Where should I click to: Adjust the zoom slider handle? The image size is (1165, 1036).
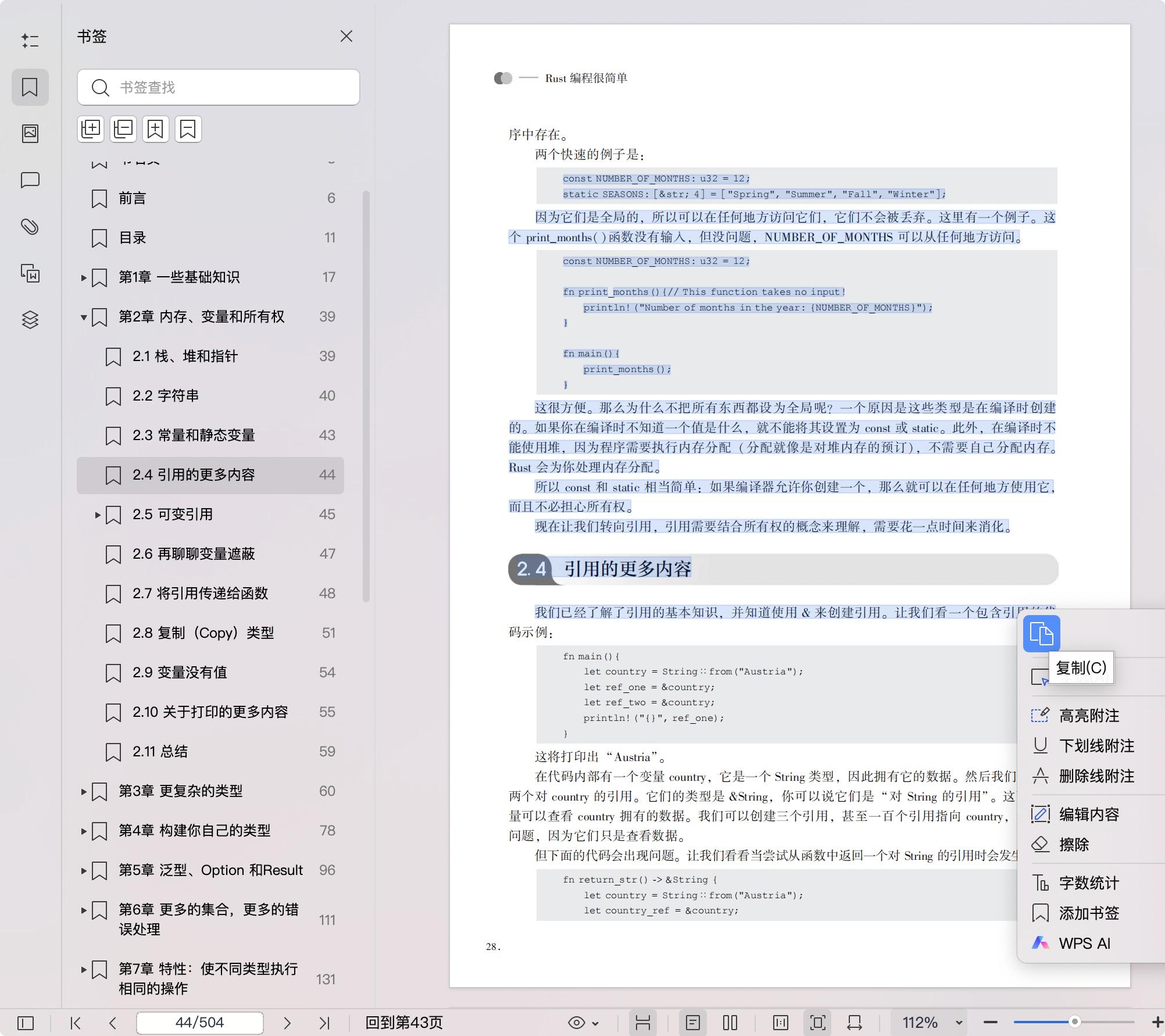[x=1075, y=1022]
